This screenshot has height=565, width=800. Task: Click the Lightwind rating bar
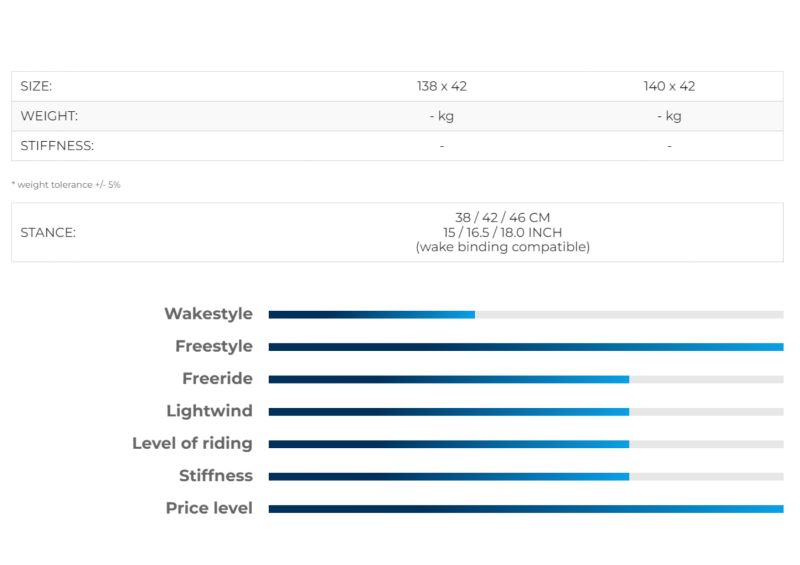click(x=526, y=412)
